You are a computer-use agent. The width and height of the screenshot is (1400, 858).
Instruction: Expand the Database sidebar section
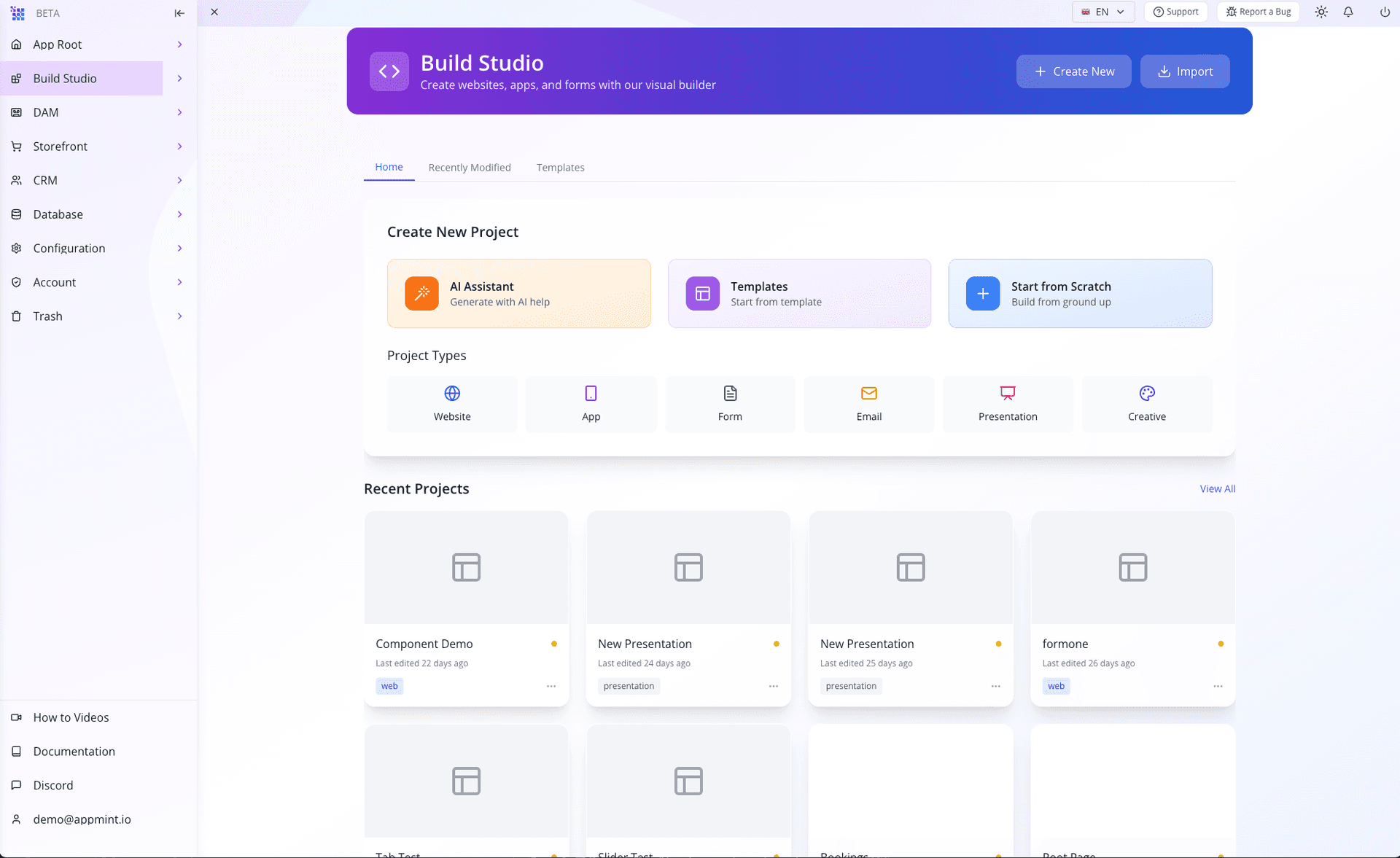point(58,214)
